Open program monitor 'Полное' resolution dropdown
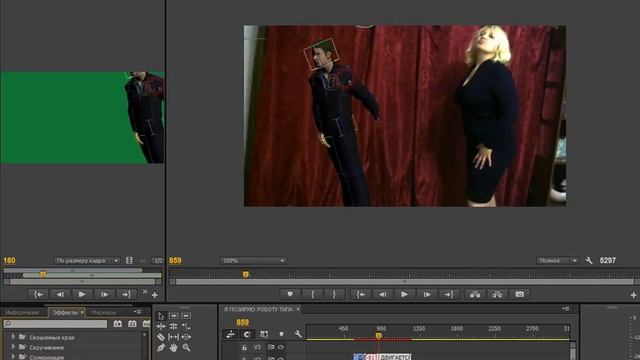This screenshot has height=360, width=640. coord(557,260)
